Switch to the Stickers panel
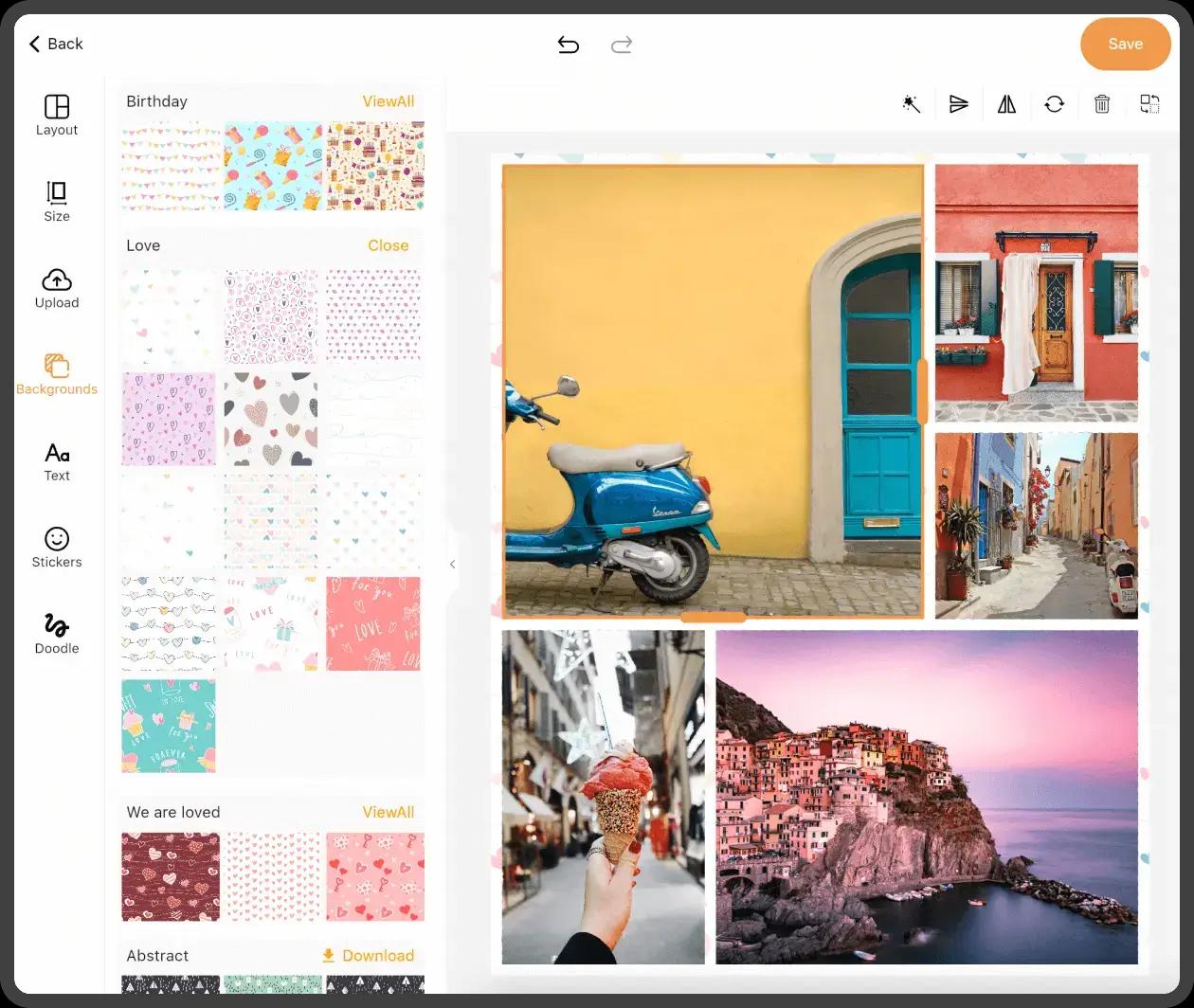Image resolution: width=1194 pixels, height=1008 pixels. point(56,547)
